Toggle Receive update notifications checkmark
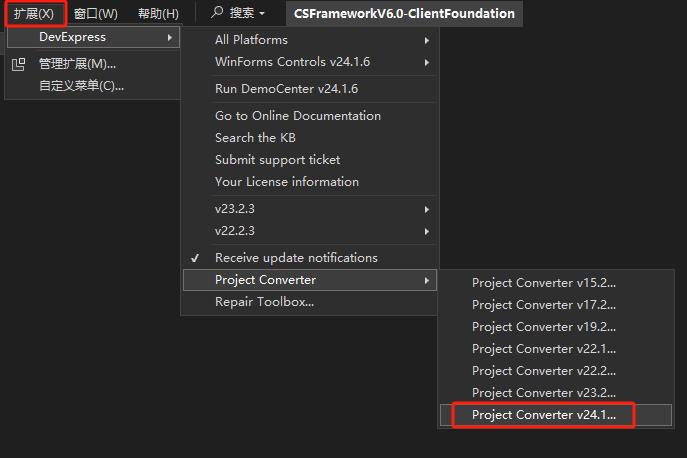687x458 pixels. [x=195, y=258]
